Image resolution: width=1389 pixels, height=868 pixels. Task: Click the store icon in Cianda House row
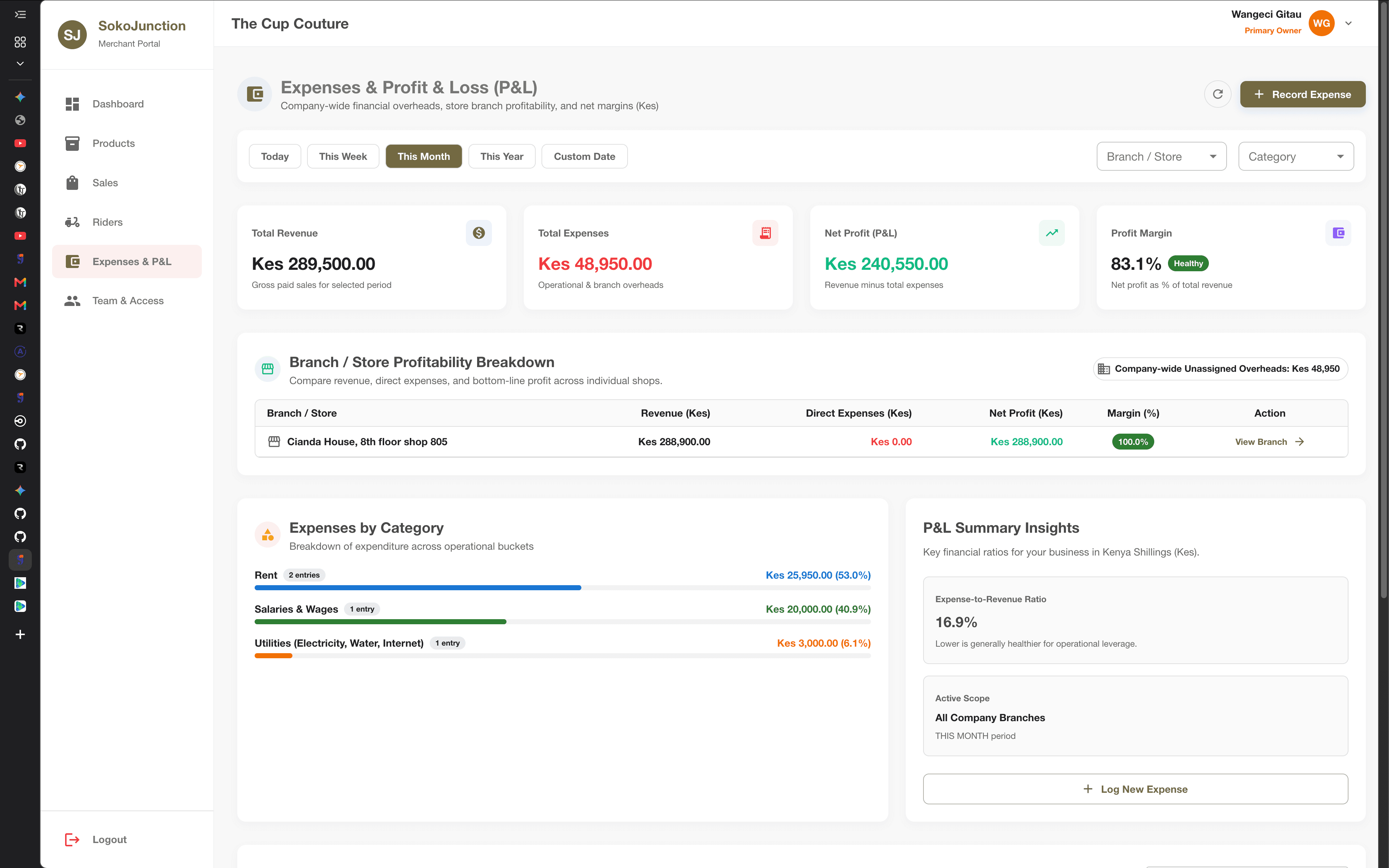[274, 442]
